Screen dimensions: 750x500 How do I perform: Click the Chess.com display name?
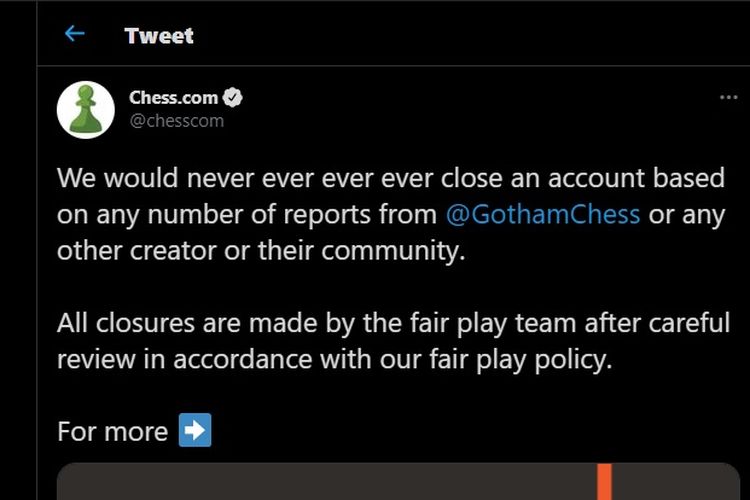(174, 98)
